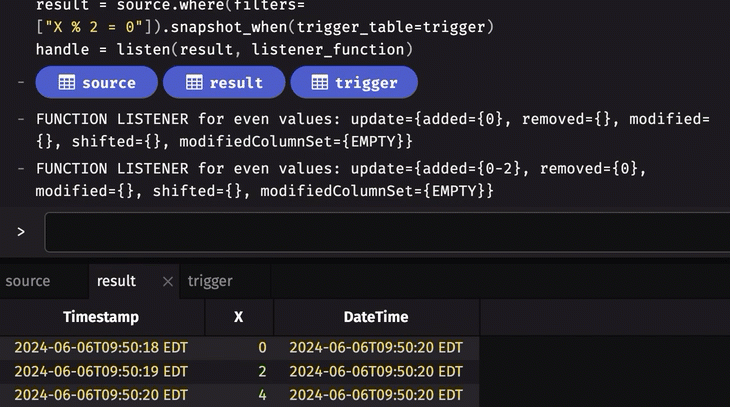The height and width of the screenshot is (407, 730).
Task: Switch to the source tab
Action: tap(28, 281)
